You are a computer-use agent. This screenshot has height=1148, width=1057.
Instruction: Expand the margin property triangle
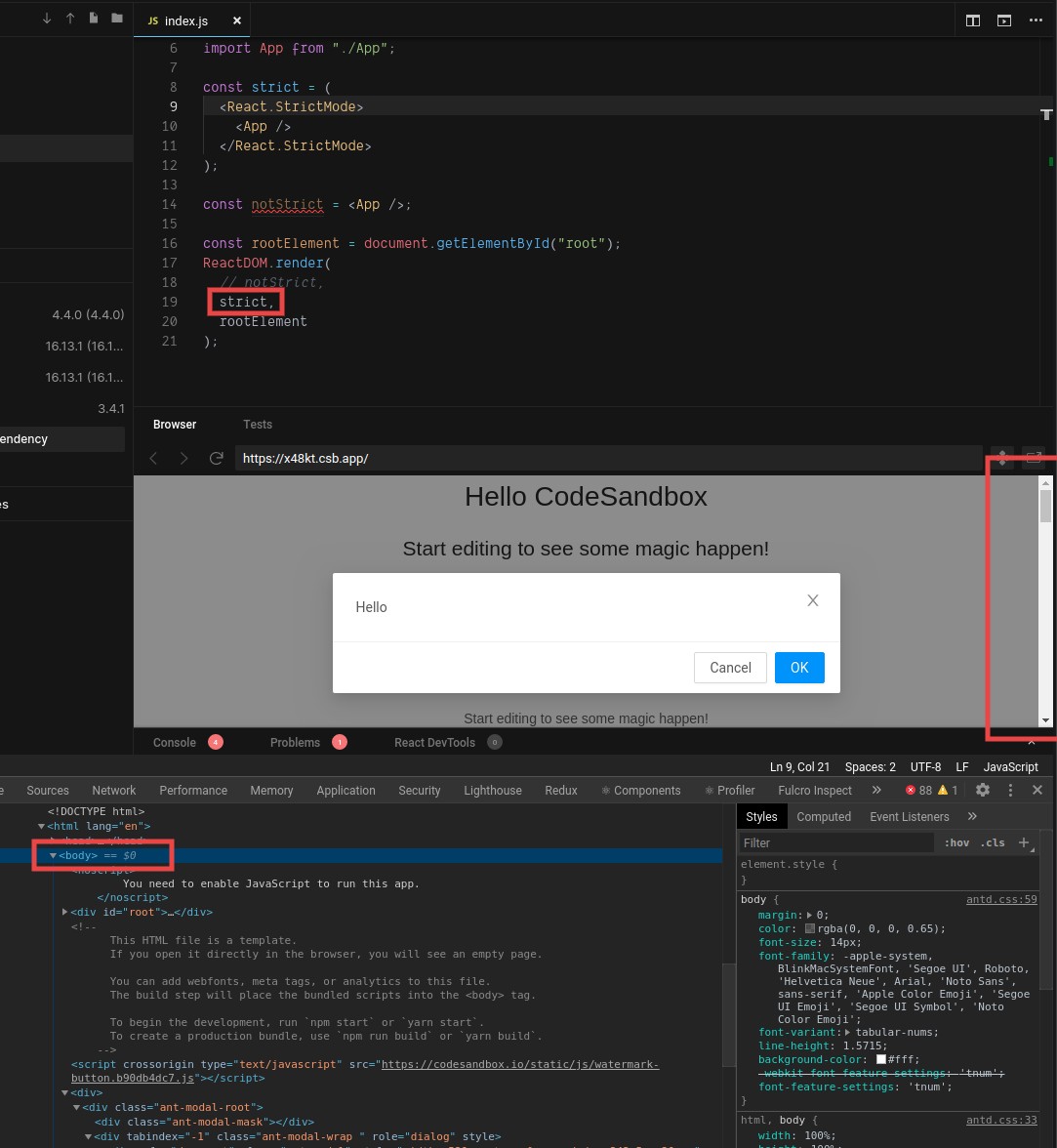[x=809, y=916]
